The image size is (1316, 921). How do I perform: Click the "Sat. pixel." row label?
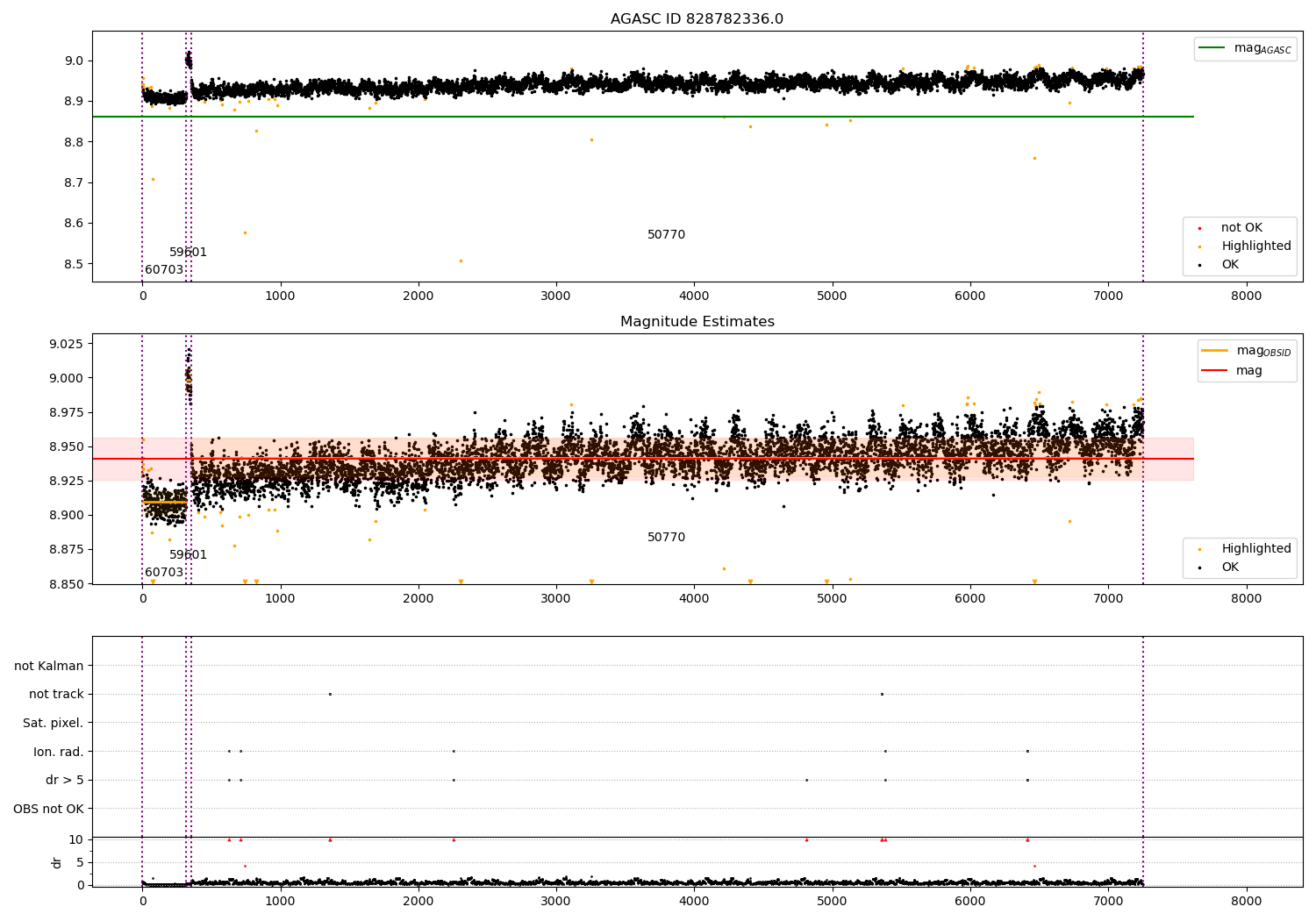point(53,723)
